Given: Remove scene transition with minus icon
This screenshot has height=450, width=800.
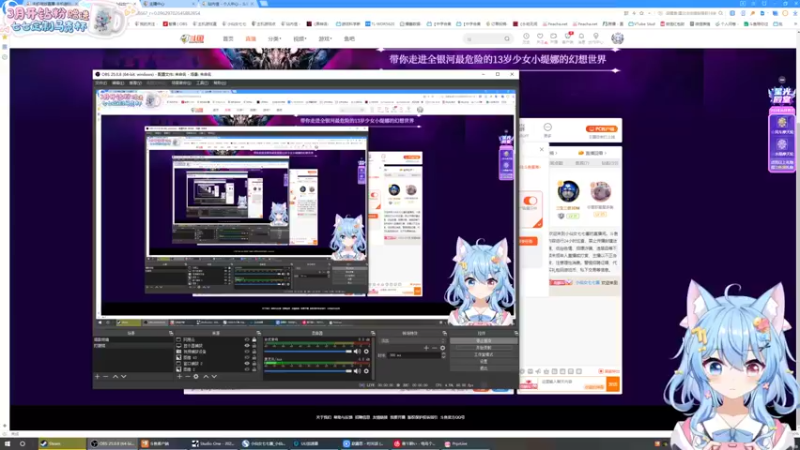Looking at the screenshot, I should [x=434, y=348].
